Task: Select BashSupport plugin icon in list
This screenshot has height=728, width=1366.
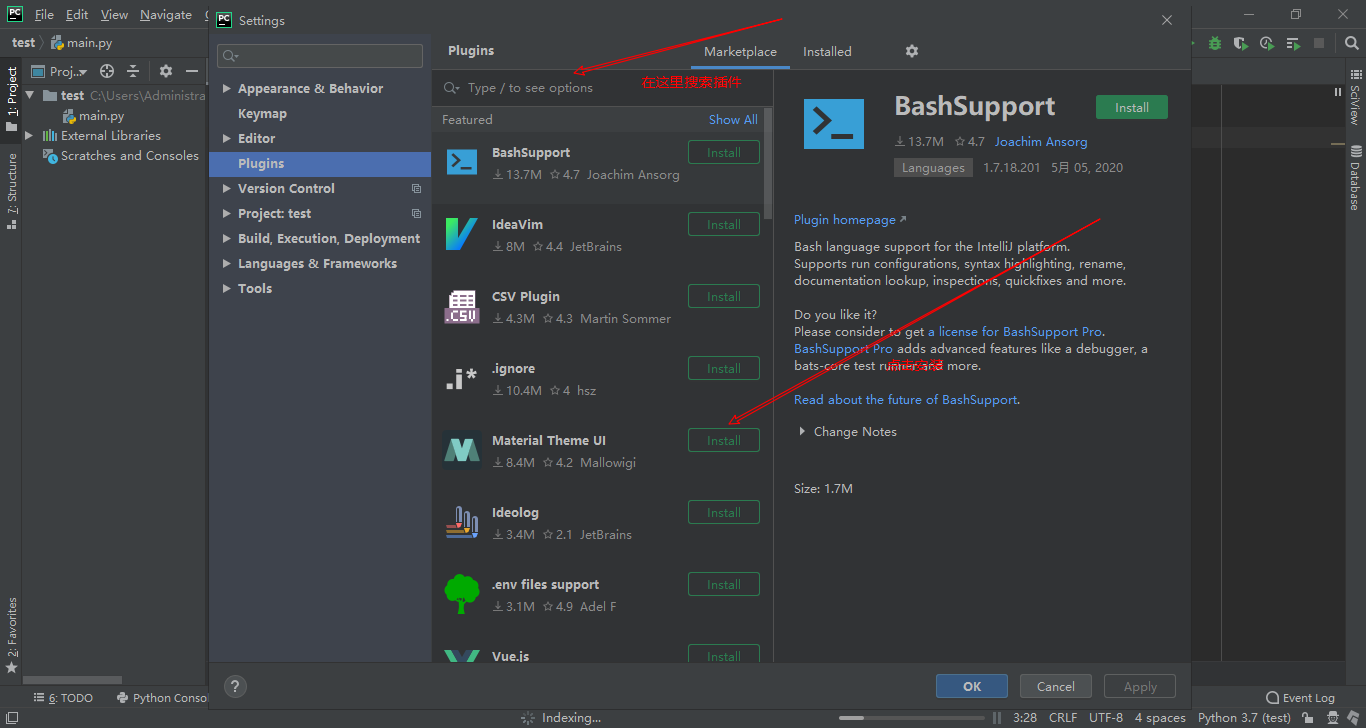Action: 461,162
